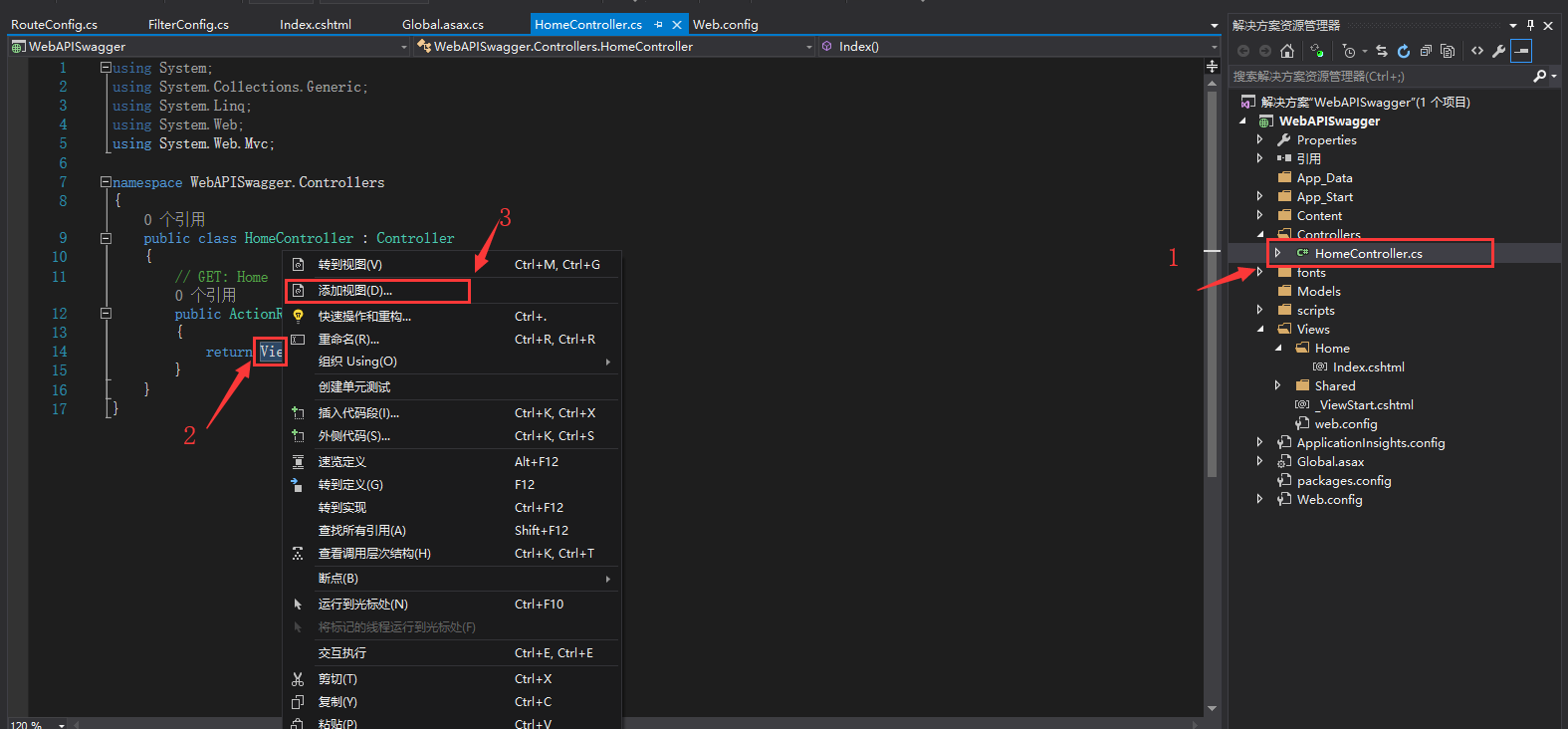This screenshot has width=1568, height=729.
Task: Collapse the Index method block on line 12
Action: [106, 313]
